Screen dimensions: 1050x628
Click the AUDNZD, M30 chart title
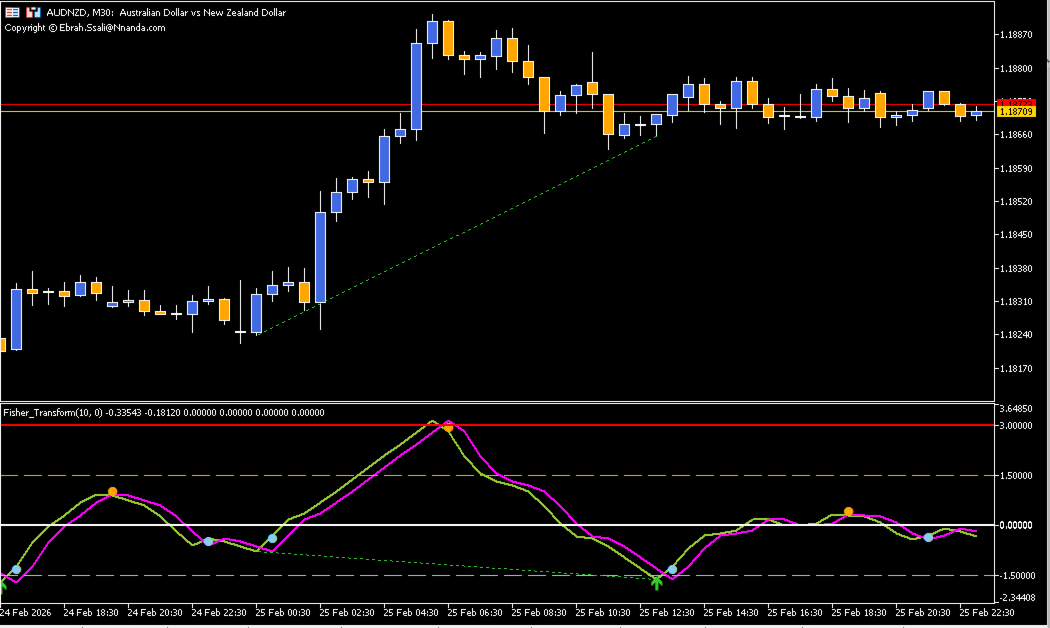point(166,12)
